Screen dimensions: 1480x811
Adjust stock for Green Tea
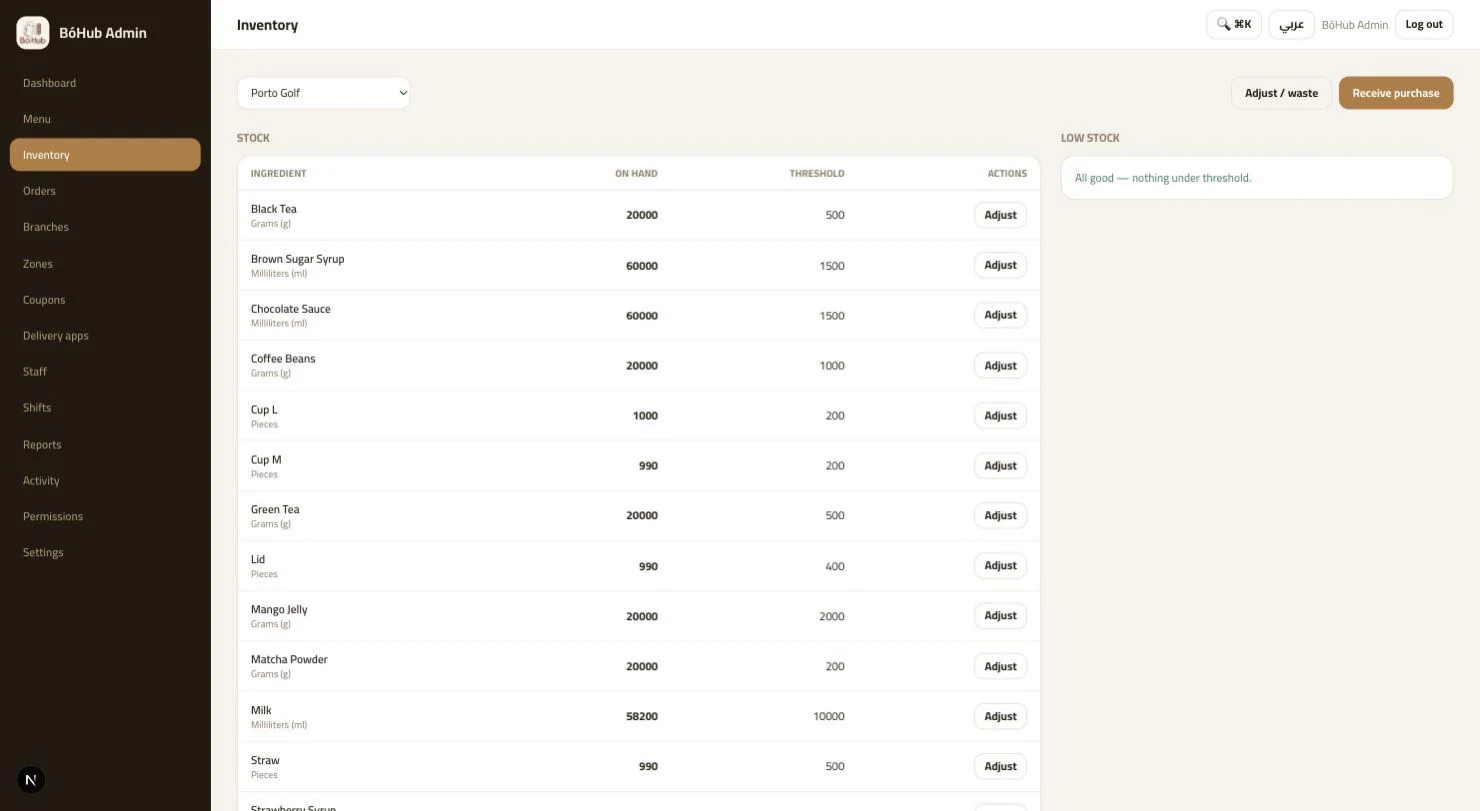1000,516
